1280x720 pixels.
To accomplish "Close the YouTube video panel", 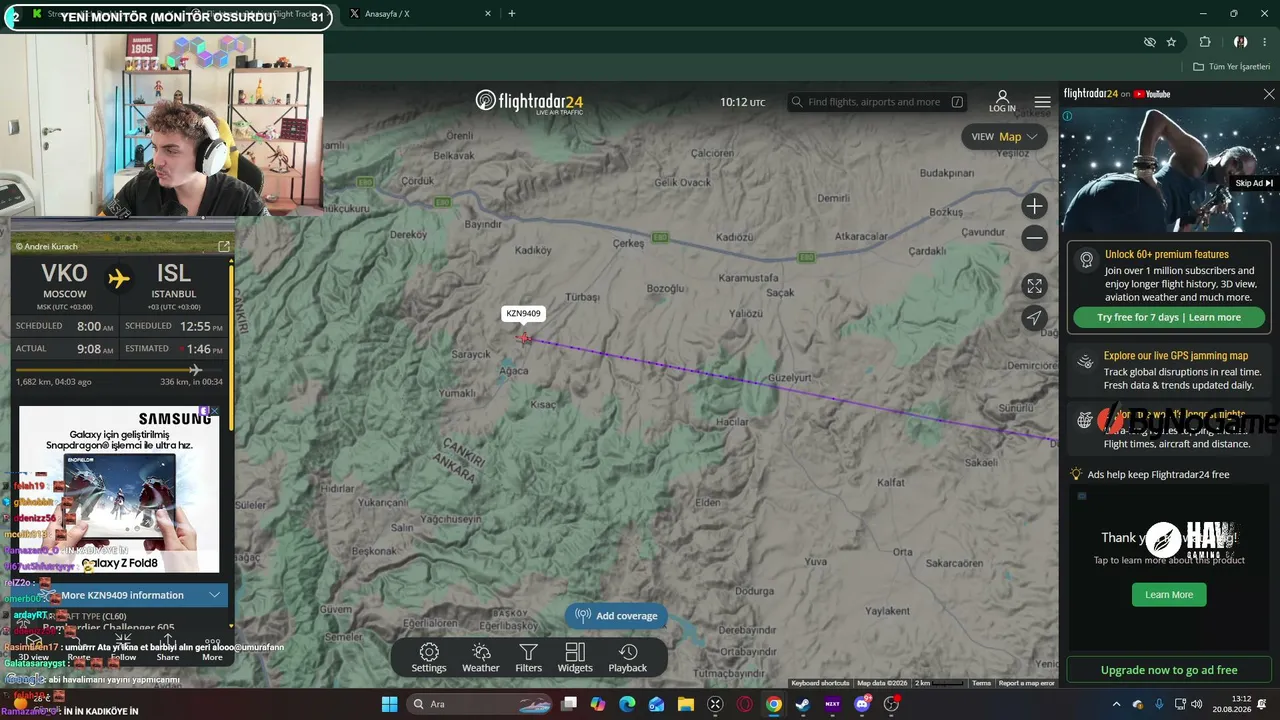I will coord(1269,94).
